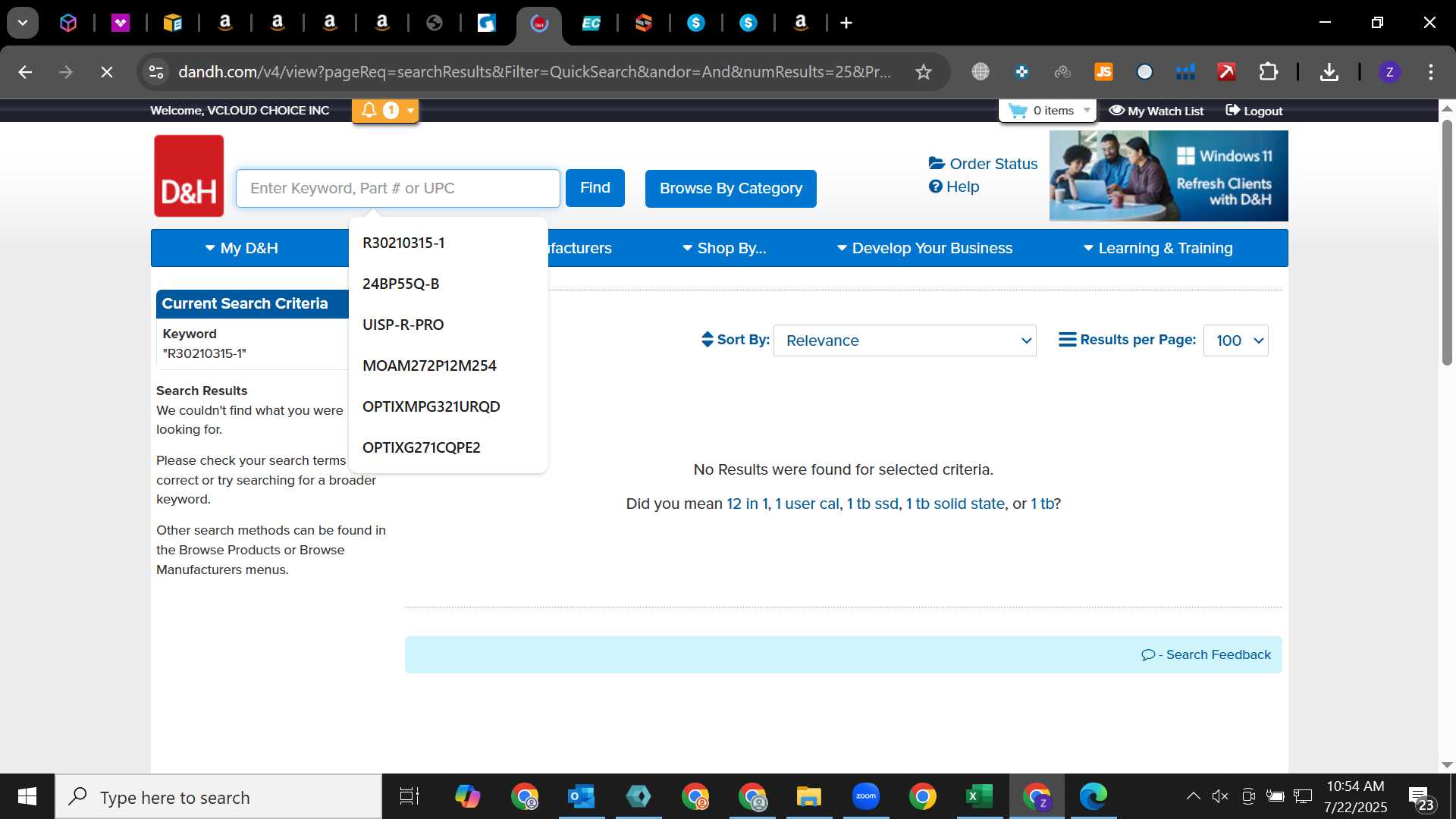Click the muted speaker tray icon
The width and height of the screenshot is (1456, 819).
click(x=1220, y=796)
